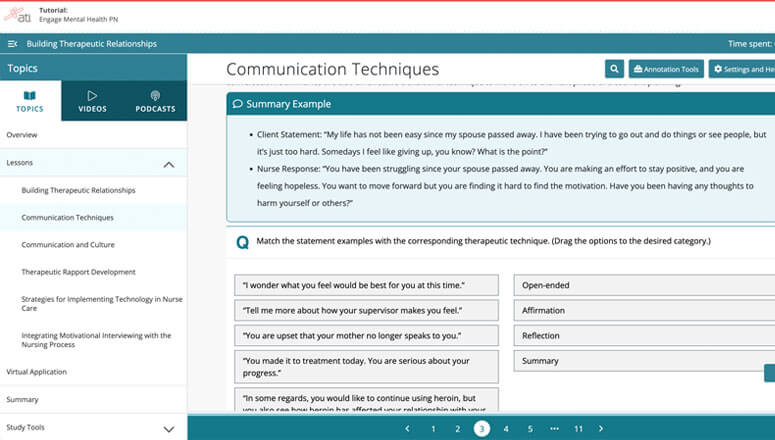
Task: Click the Reflection category box
Action: pos(645,336)
